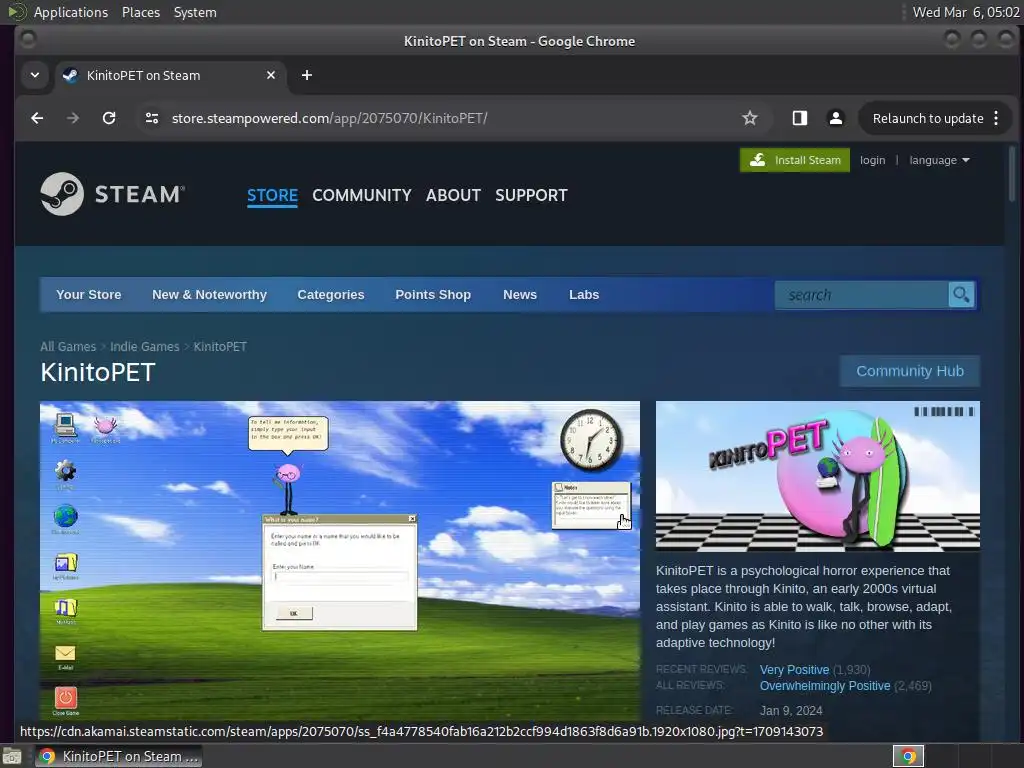
Task: Reload the Steam page
Action: (109, 118)
